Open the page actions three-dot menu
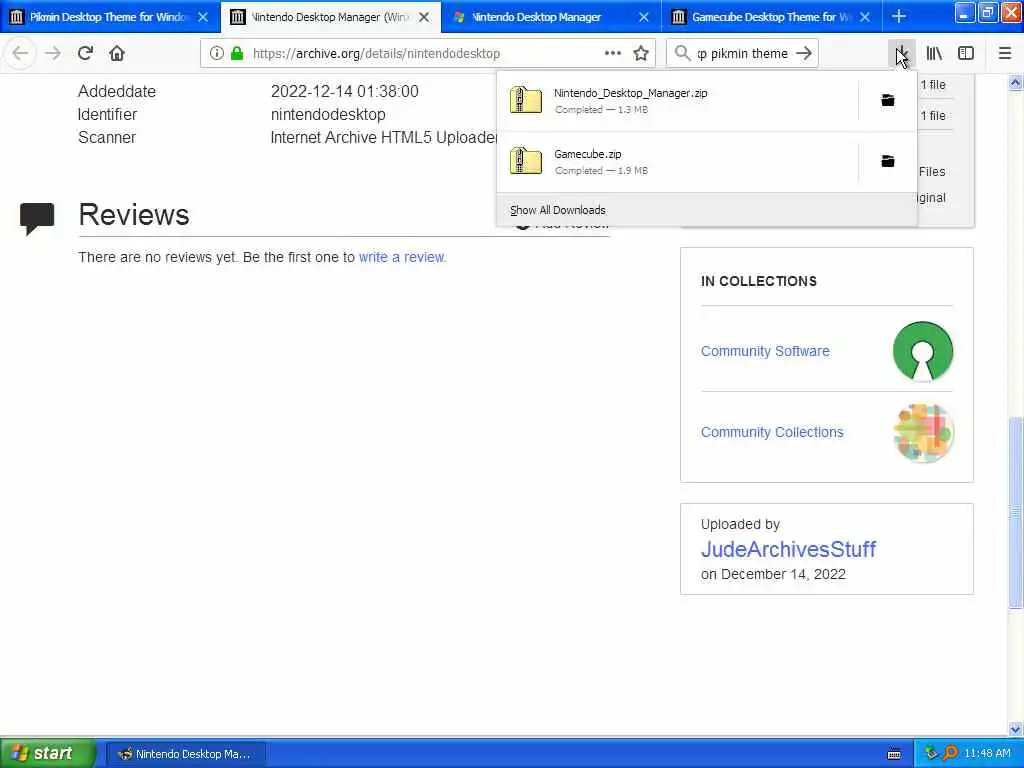Image resolution: width=1024 pixels, height=768 pixels. (x=613, y=54)
